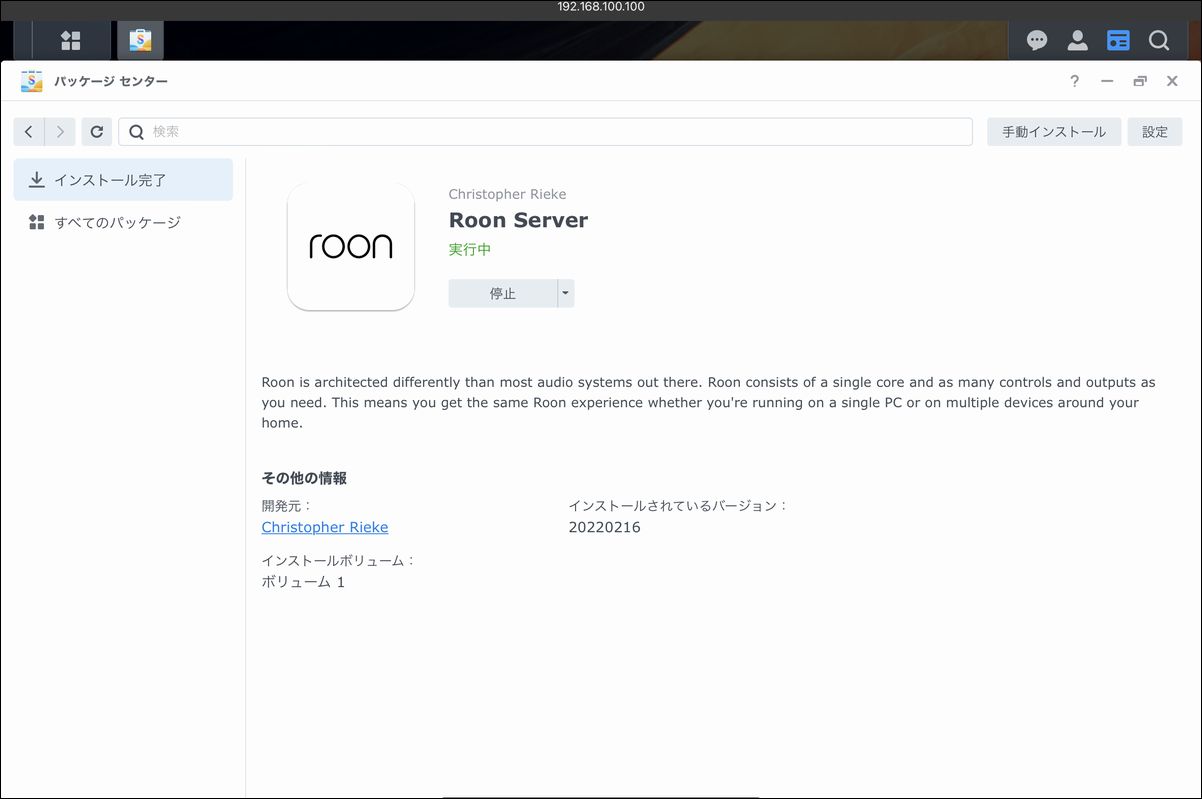This screenshot has height=799, width=1202.
Task: Open the user account options icon
Action: coord(1077,40)
